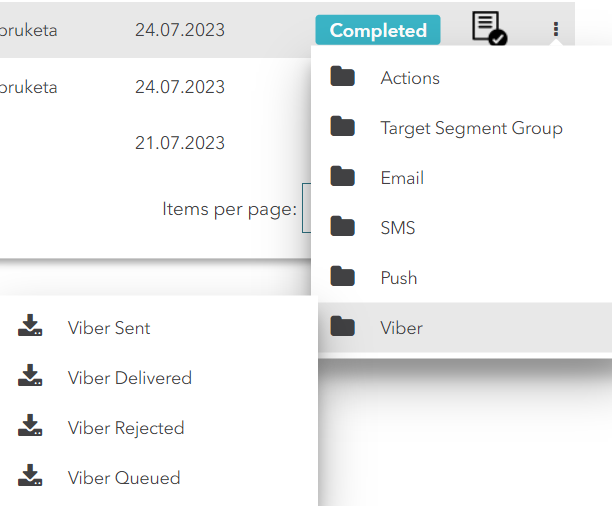Select Viber Delivered report option
Screen dimensions: 612x506
point(129,378)
